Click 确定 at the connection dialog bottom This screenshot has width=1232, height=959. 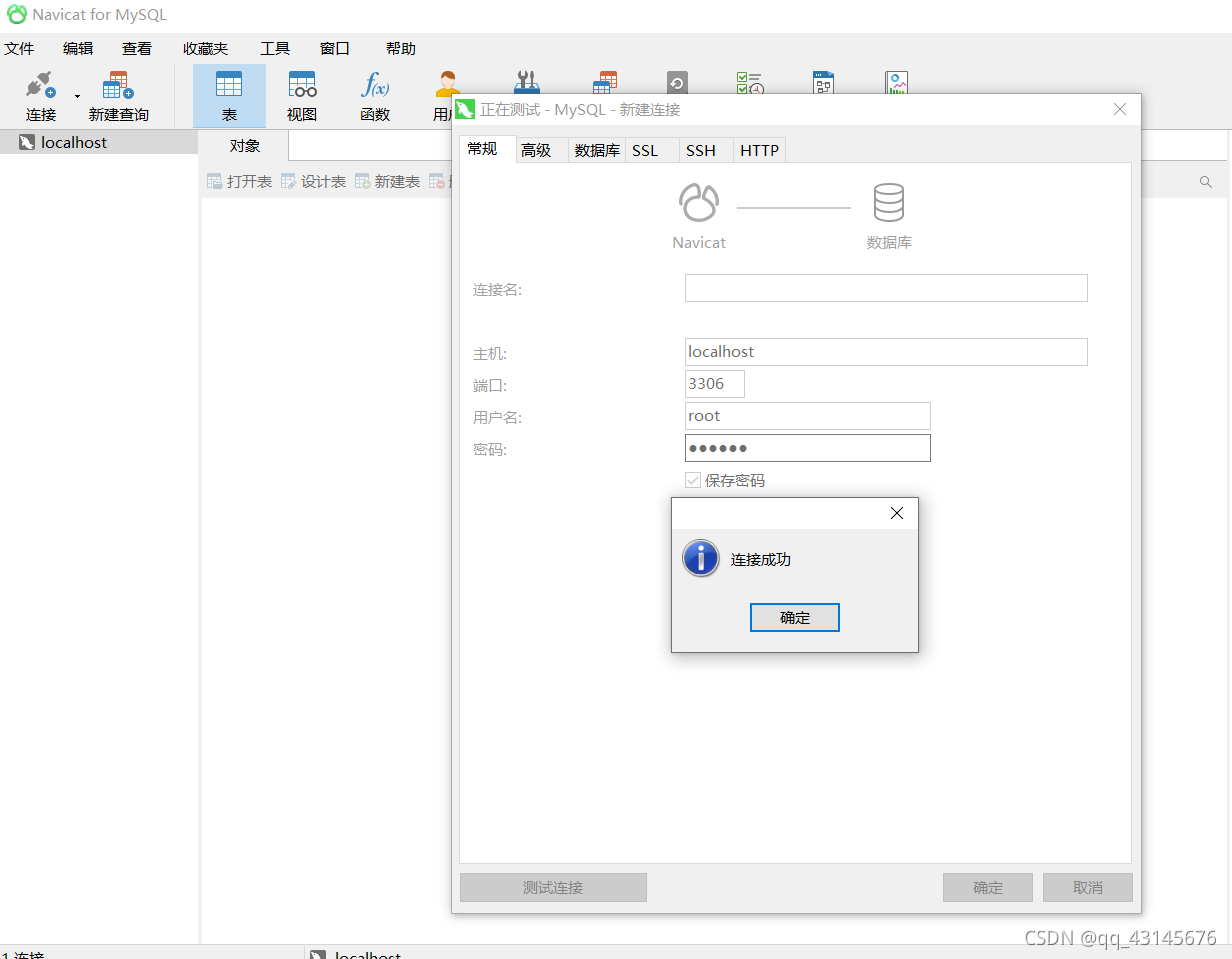[x=988, y=888]
